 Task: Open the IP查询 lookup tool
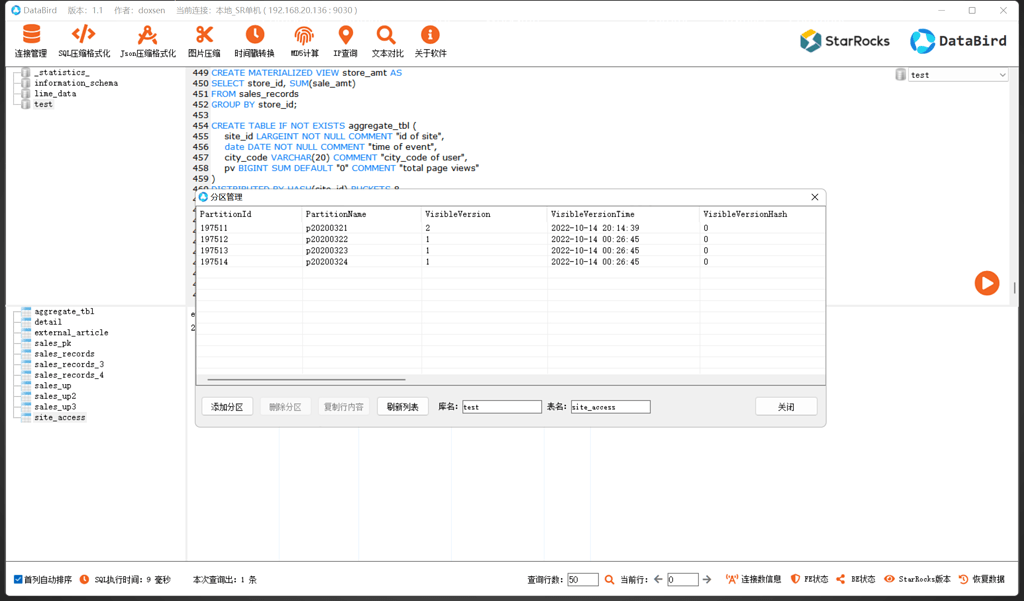pos(345,41)
